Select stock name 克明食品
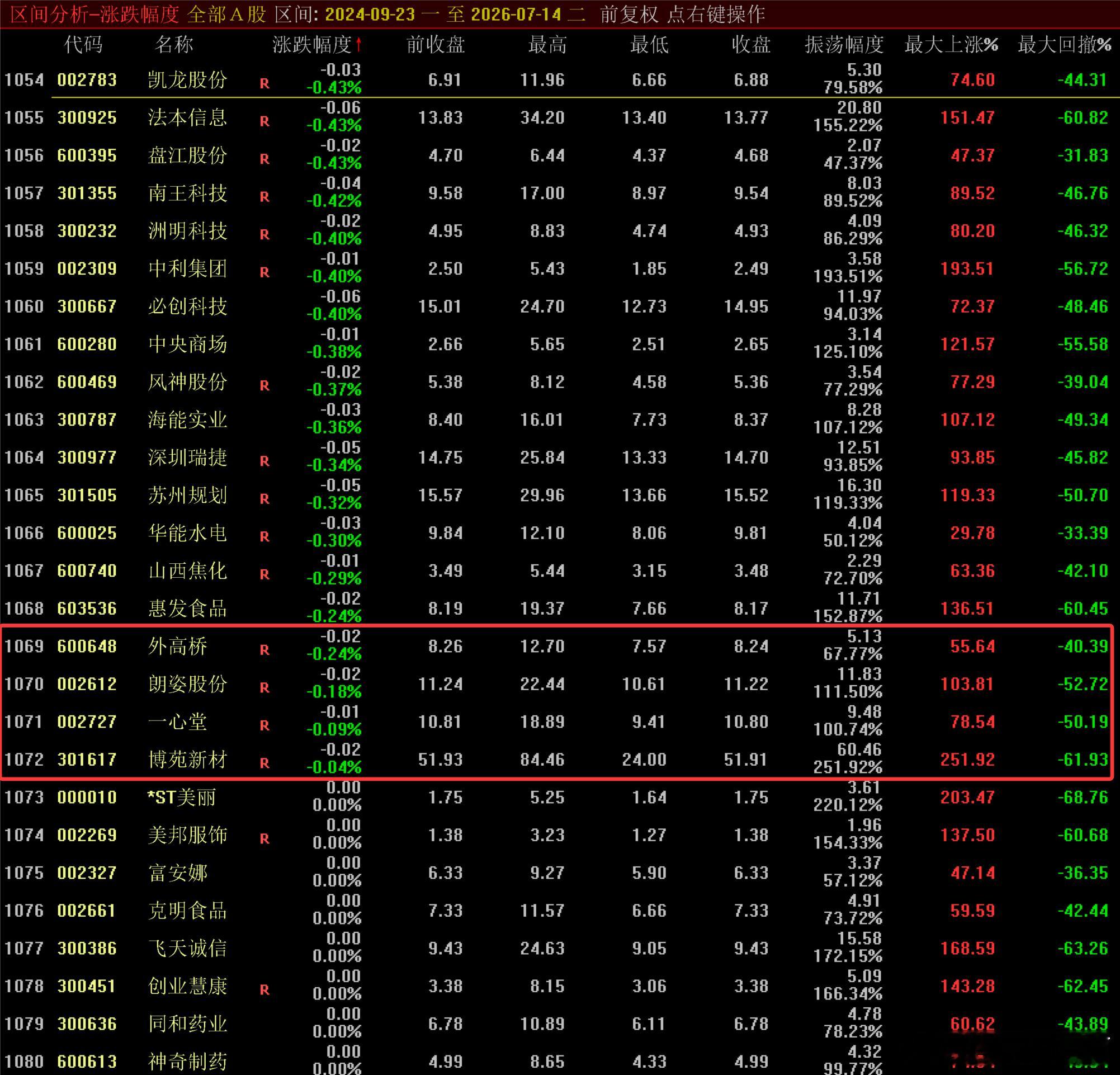The image size is (1120, 1075). (187, 910)
